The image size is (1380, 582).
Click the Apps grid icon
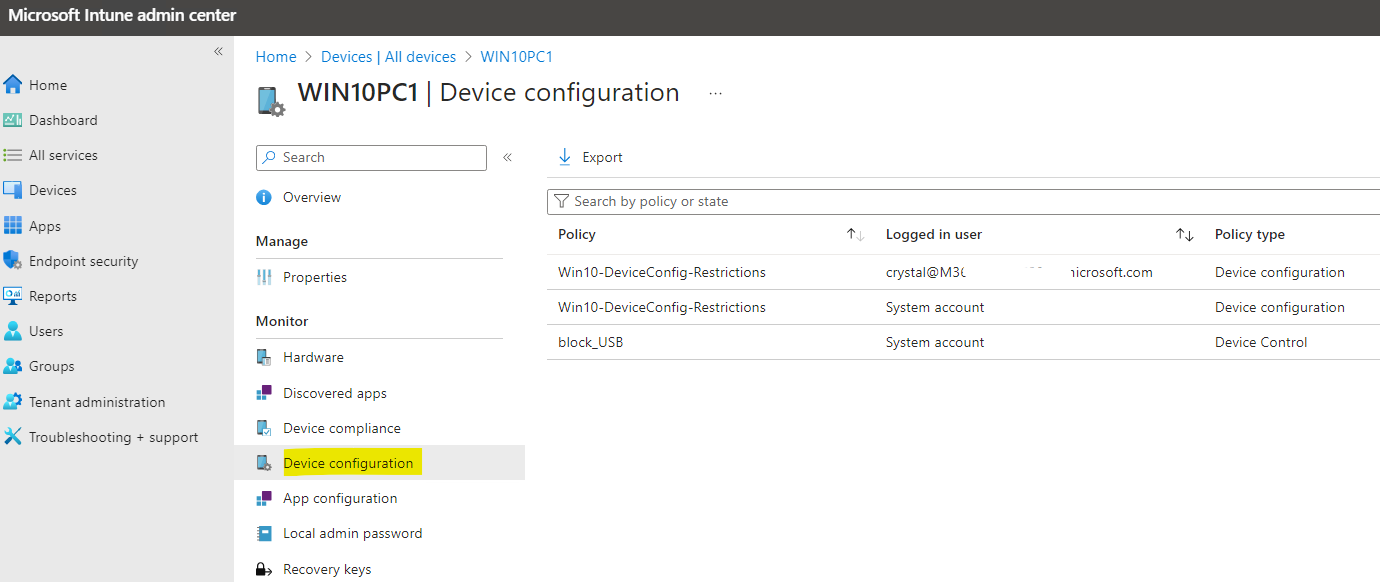click(12, 226)
